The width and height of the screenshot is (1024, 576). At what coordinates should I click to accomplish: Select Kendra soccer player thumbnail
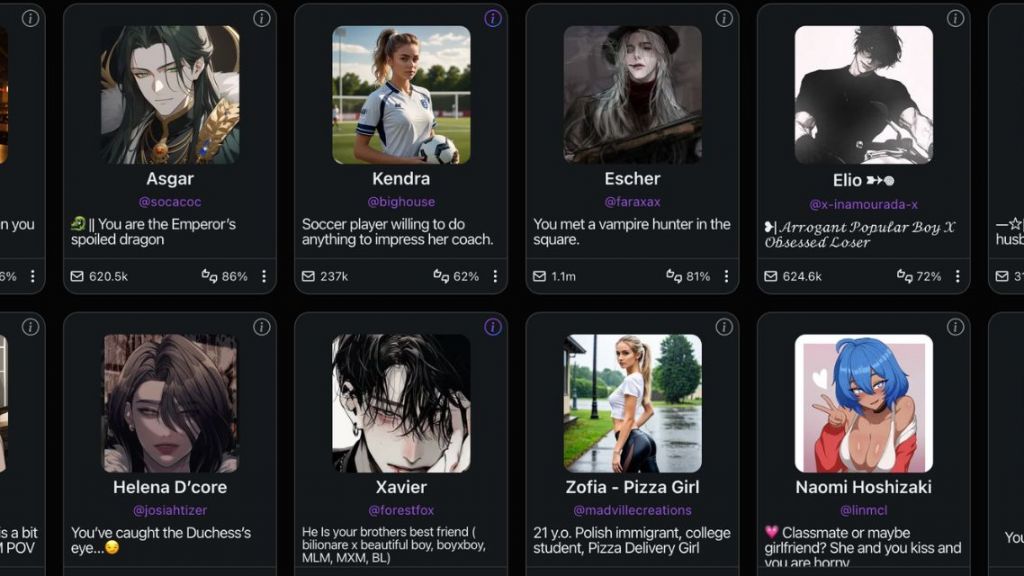pos(401,95)
